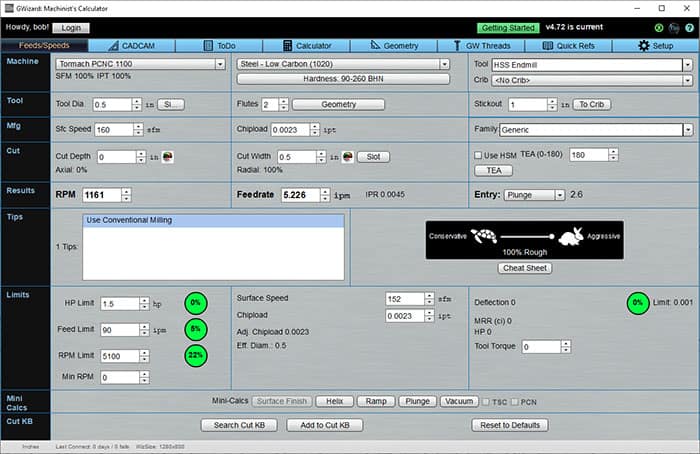The image size is (700, 454).
Task: Toggle the TSC checkbox
Action: coord(486,402)
